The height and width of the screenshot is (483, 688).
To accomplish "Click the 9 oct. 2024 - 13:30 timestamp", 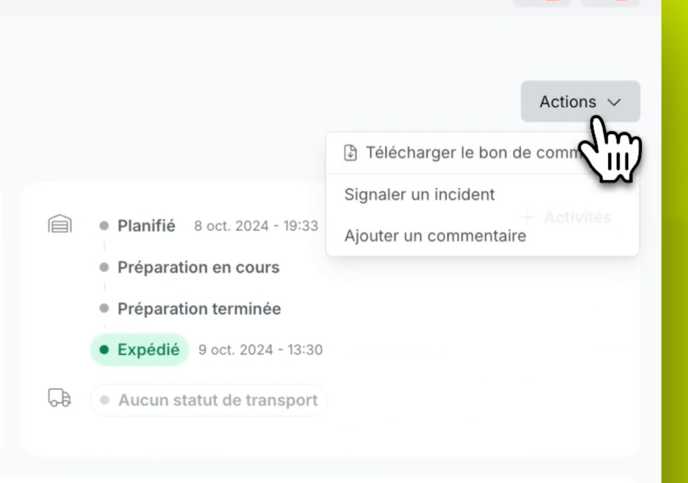I will click(x=260, y=350).
